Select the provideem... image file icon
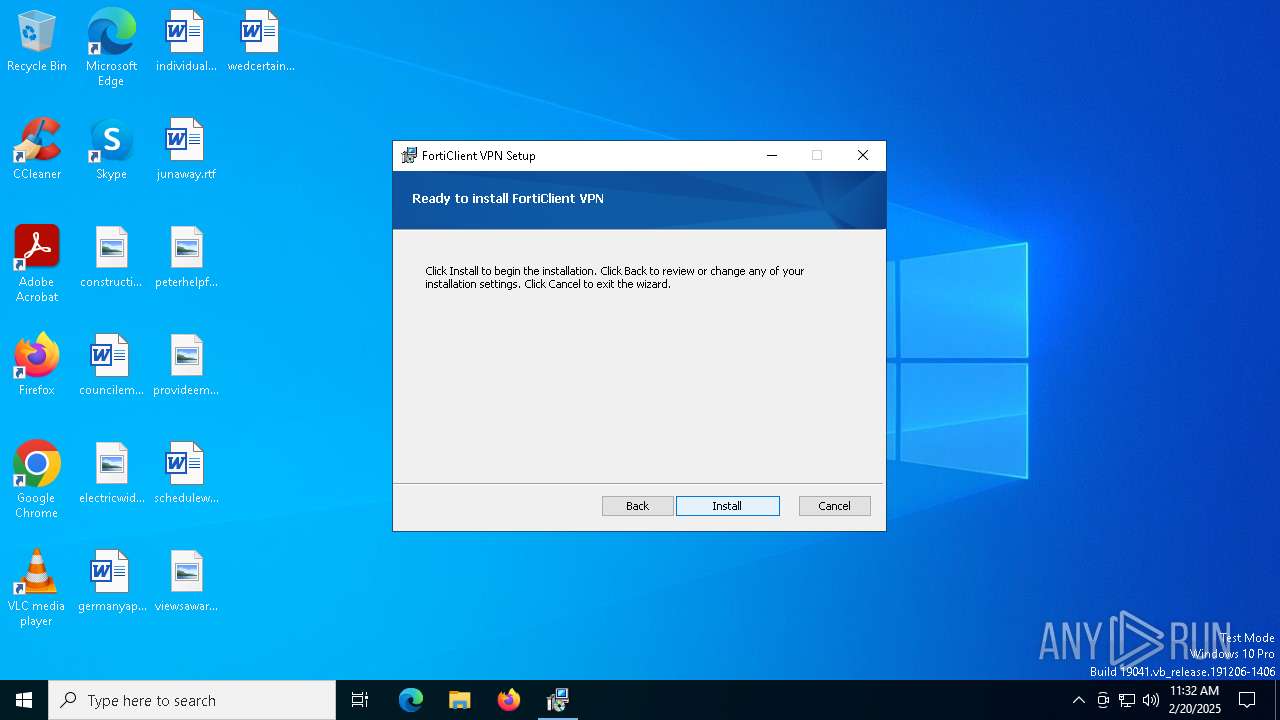The height and width of the screenshot is (720, 1280). click(x=186, y=366)
